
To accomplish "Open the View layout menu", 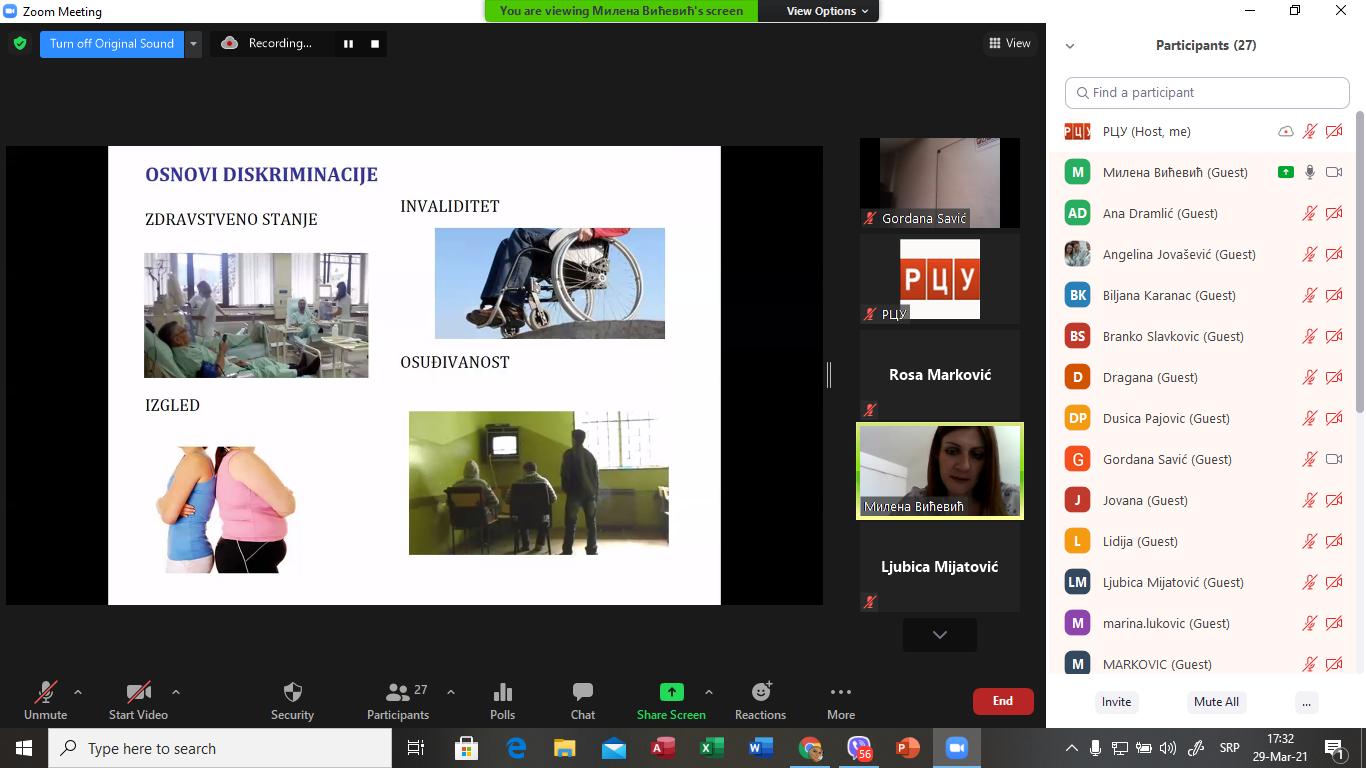I will click(1009, 43).
